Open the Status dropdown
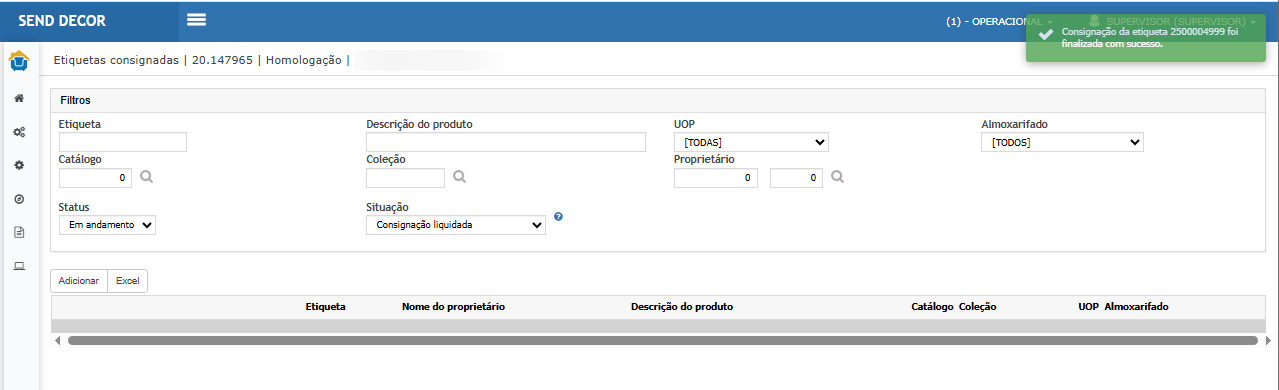1279x390 pixels. (x=108, y=225)
